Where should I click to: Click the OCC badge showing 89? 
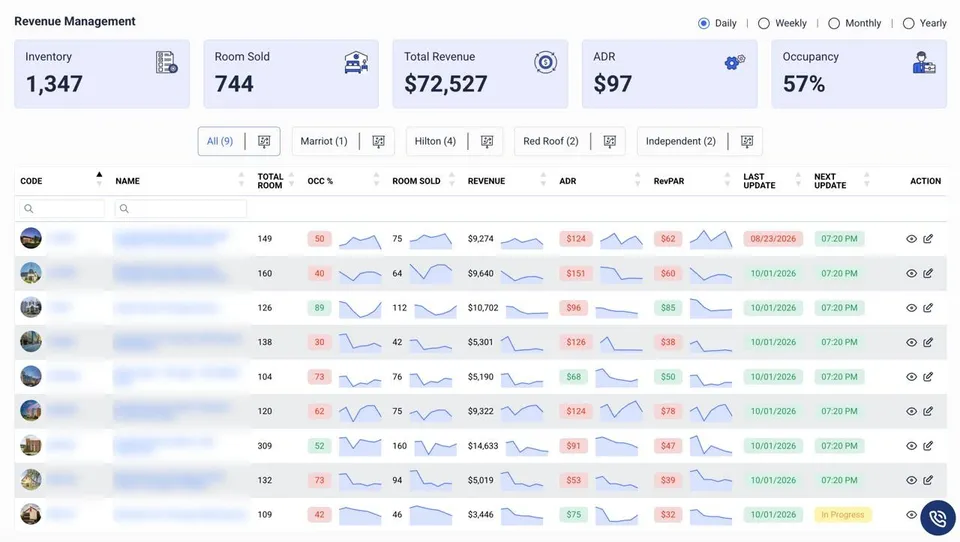(319, 308)
